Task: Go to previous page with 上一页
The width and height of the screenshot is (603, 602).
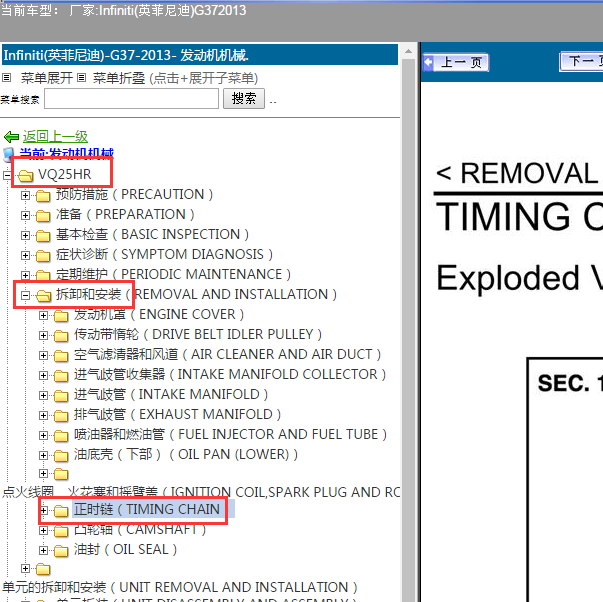Action: [x=456, y=62]
